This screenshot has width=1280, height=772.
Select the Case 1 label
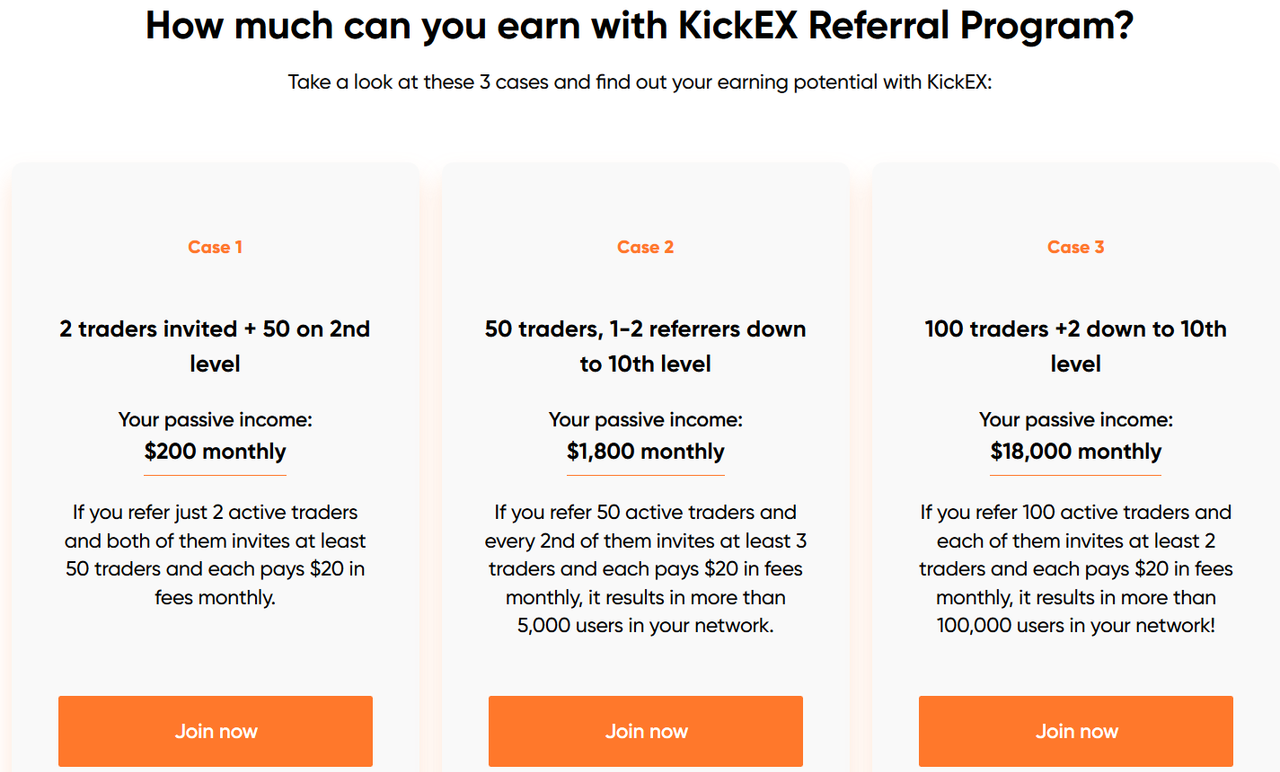coord(215,247)
